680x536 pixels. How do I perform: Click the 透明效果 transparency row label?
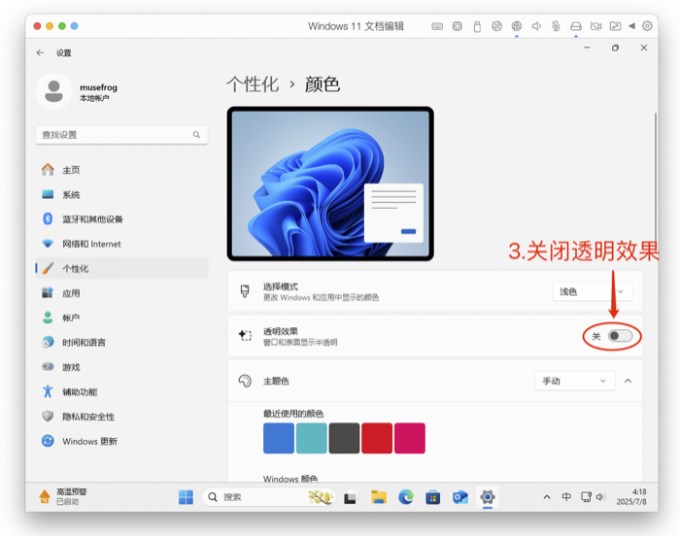(280, 331)
